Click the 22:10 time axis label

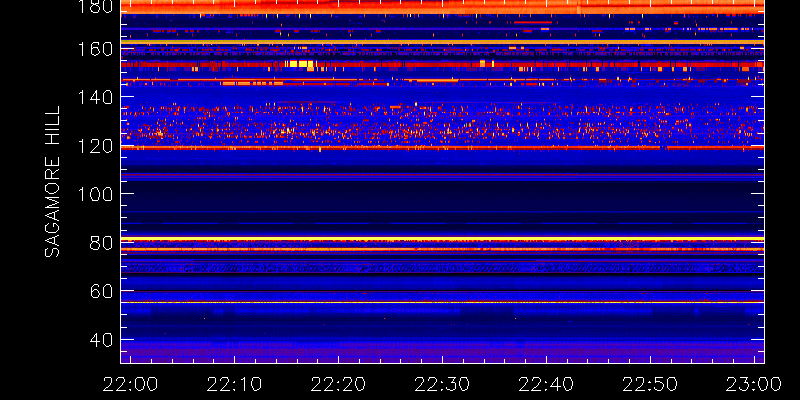pyautogui.click(x=234, y=383)
